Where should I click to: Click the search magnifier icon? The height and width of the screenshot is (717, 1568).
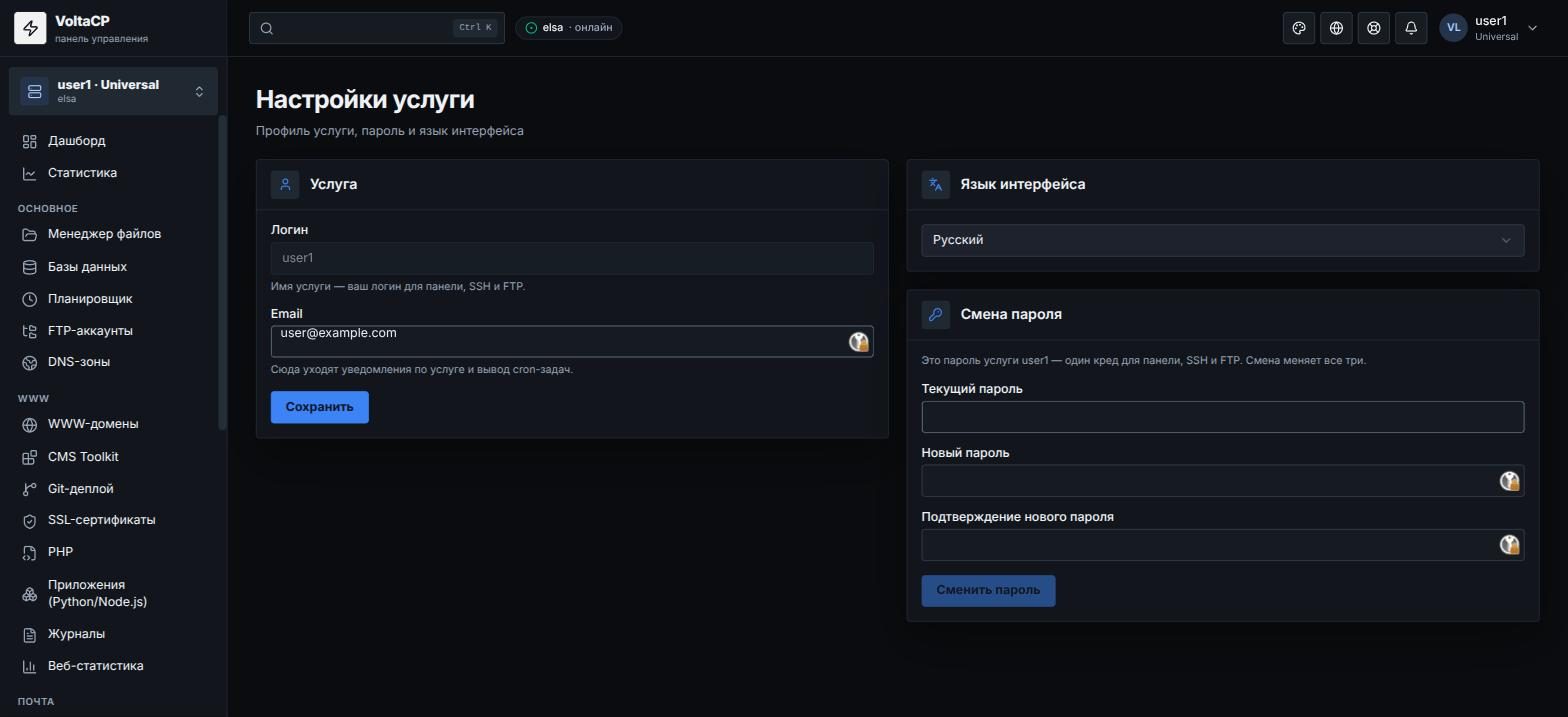[267, 28]
